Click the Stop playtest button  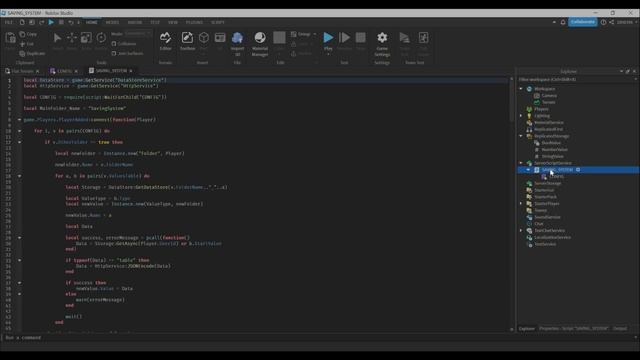click(360, 38)
